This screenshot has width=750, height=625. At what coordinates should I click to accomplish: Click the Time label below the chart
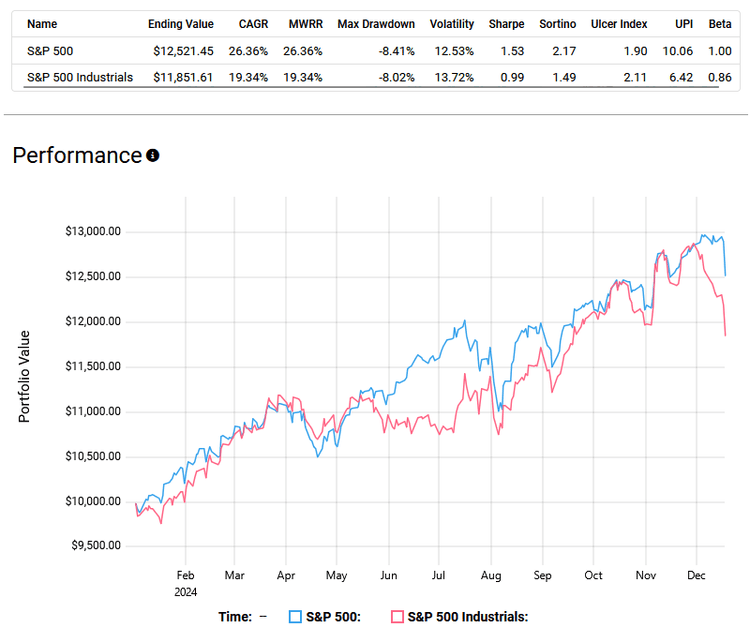click(235, 617)
